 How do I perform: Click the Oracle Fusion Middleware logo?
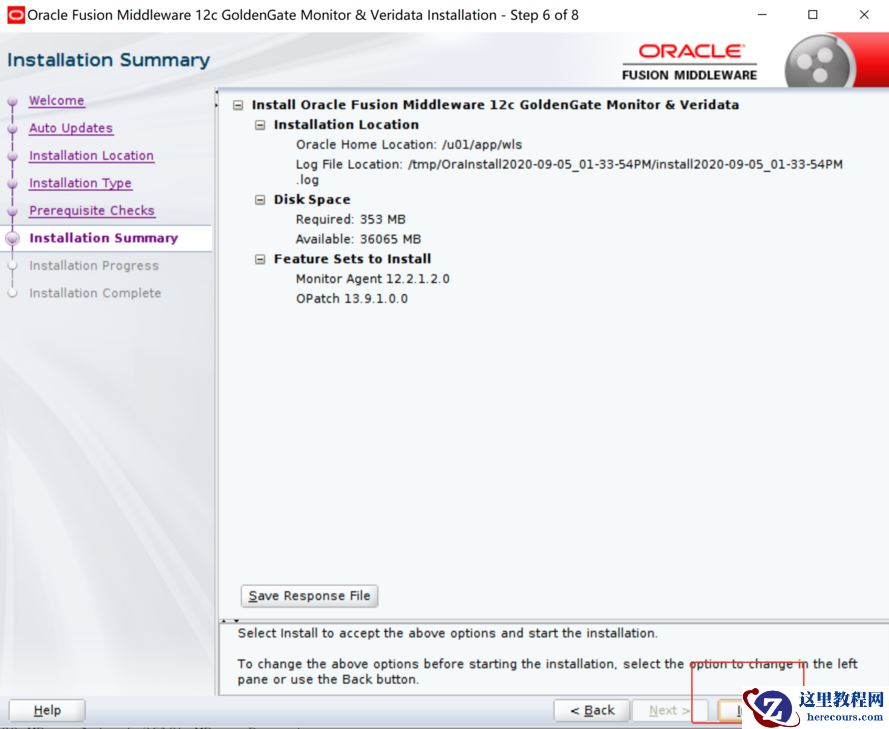click(689, 62)
